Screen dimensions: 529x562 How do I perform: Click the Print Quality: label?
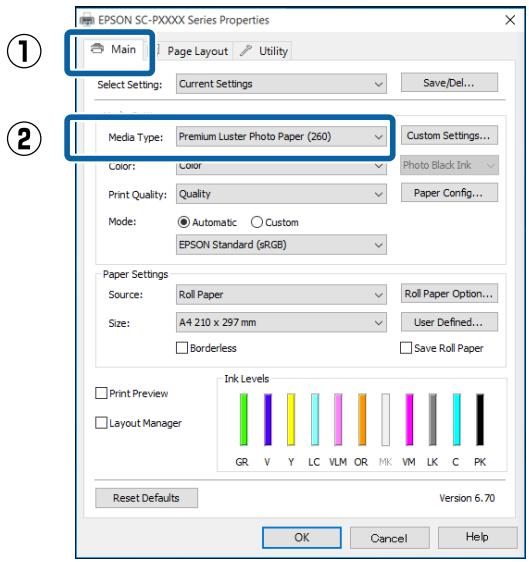[138, 195]
